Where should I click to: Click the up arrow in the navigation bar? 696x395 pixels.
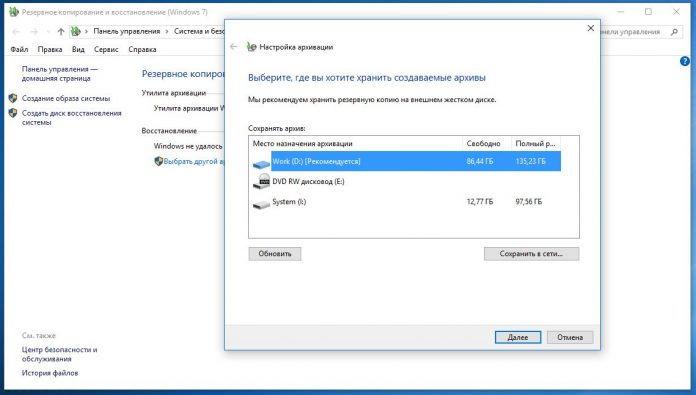61,32
